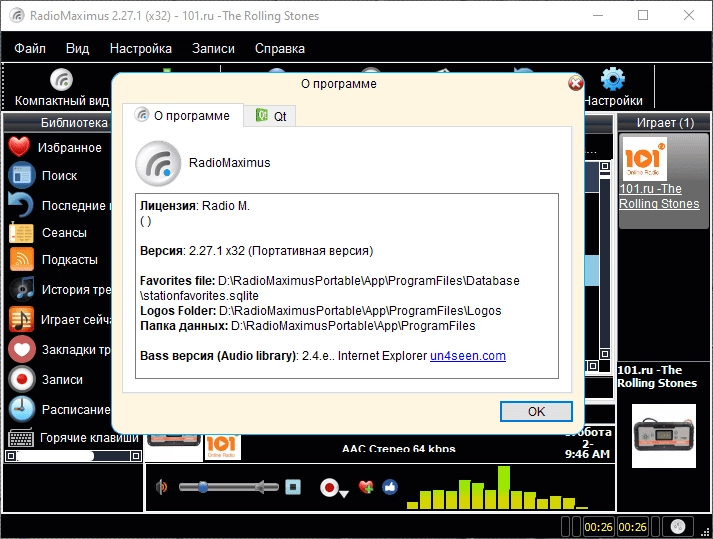Click the equalizer spectrum display
Screen dimensions: 713x539
click(497, 487)
